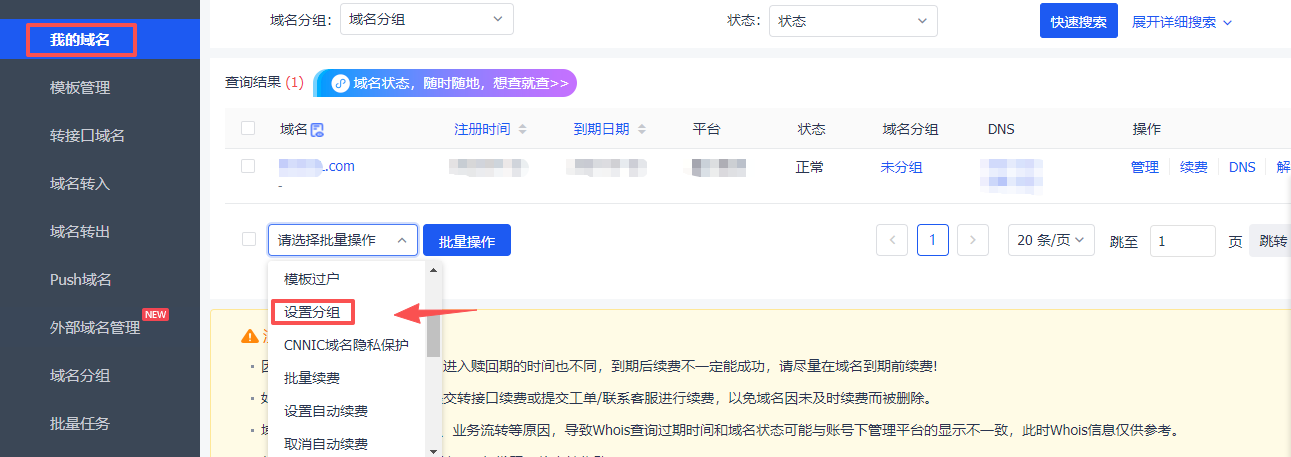
Task: Tick the select-all checkbox in table header
Action: 248,128
